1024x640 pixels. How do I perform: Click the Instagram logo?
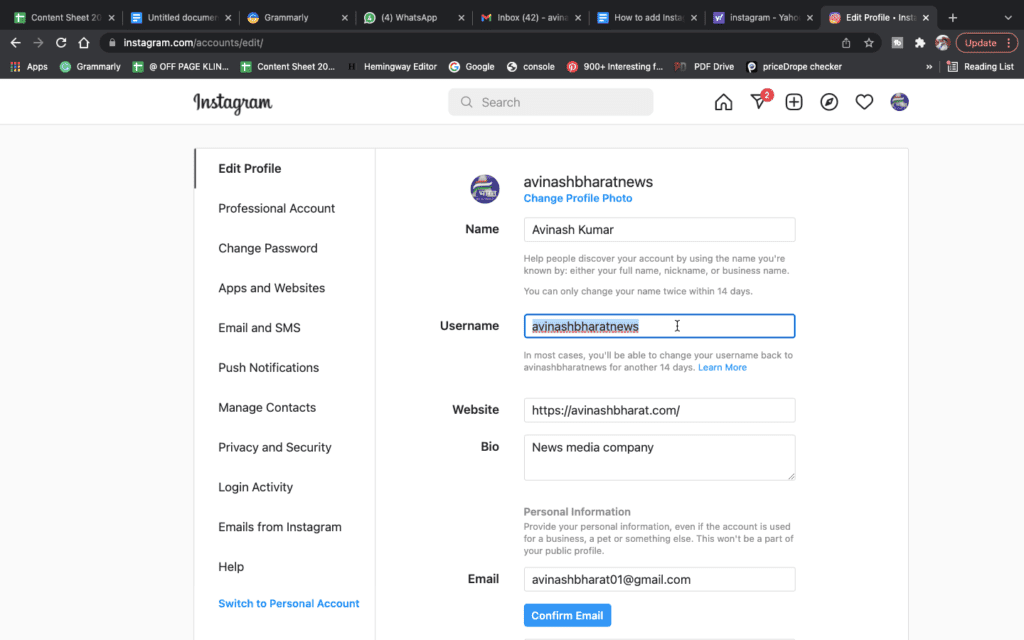pyautogui.click(x=232, y=103)
